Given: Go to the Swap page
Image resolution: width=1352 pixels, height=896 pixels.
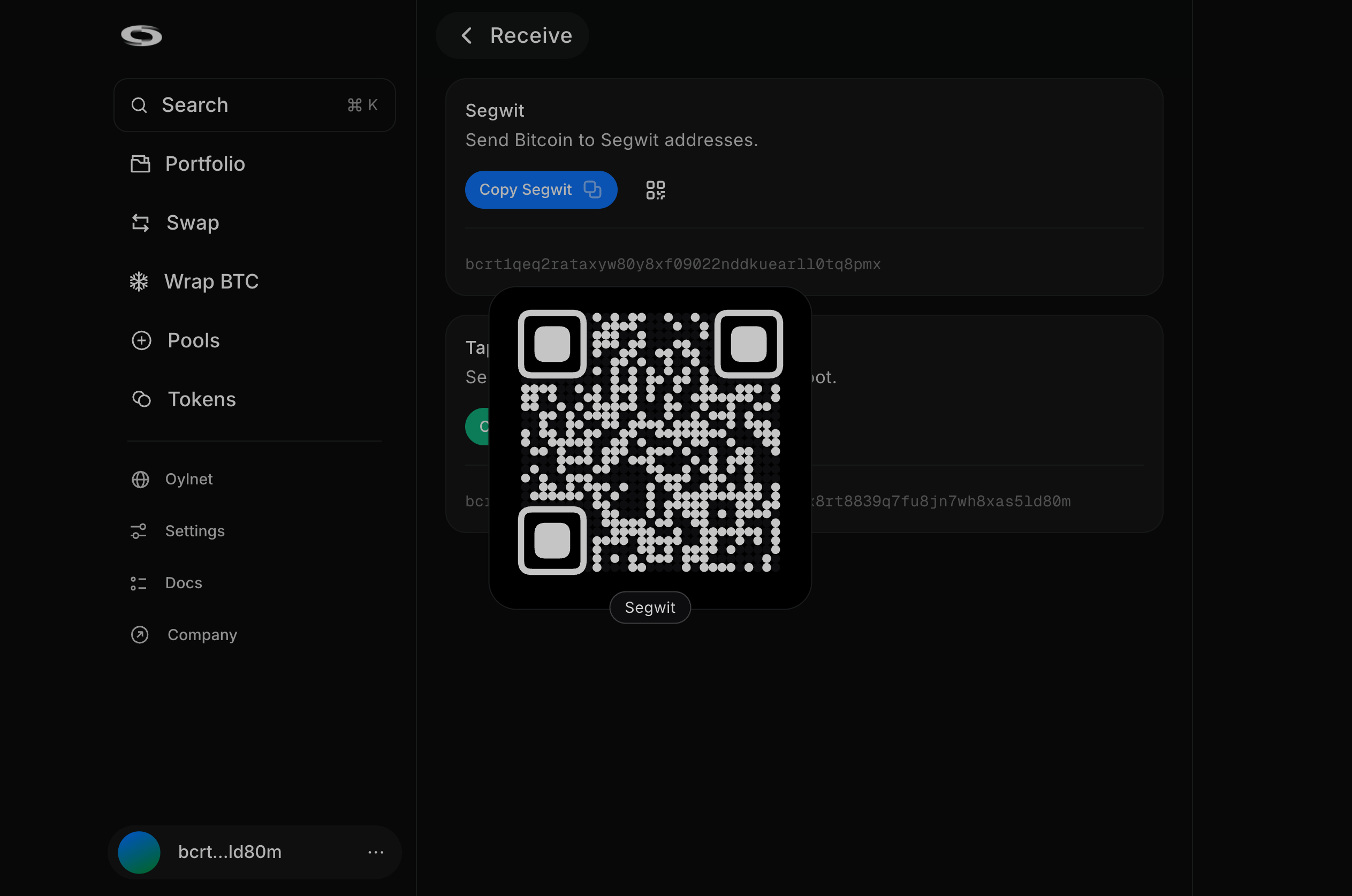Looking at the screenshot, I should (193, 223).
